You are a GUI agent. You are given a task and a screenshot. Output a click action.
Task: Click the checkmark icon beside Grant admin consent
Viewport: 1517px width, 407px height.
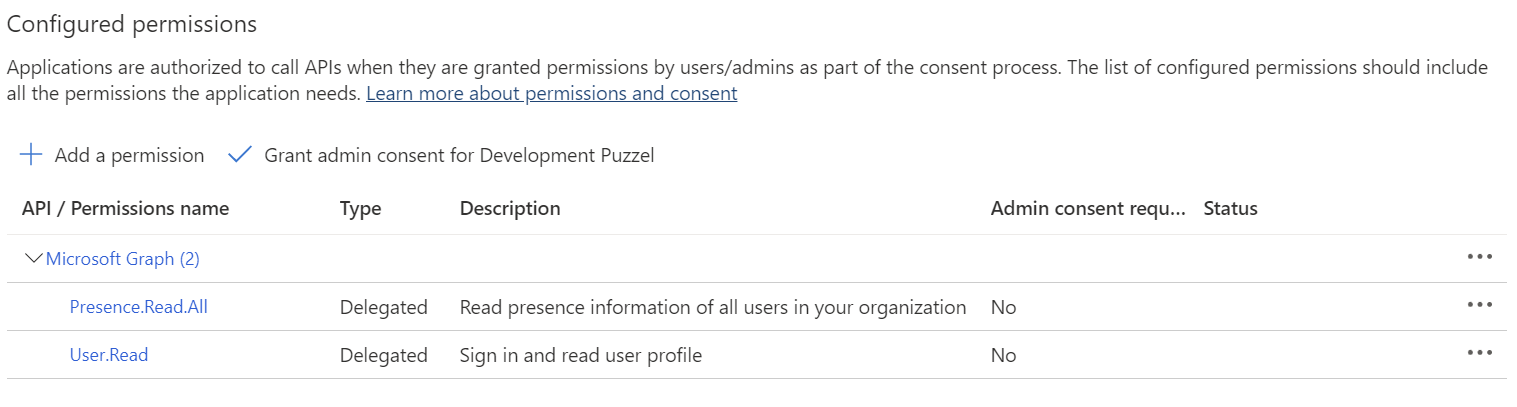point(240,155)
